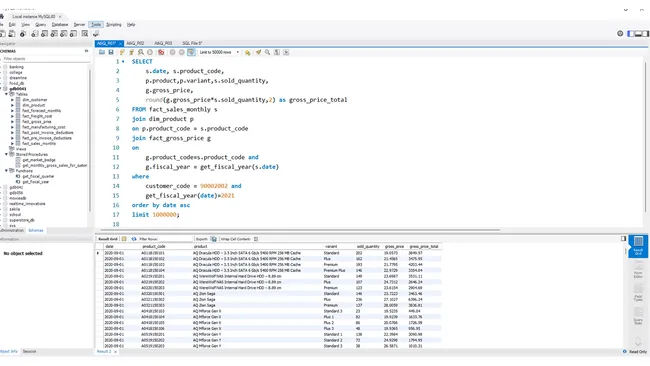Toggle the bottom output panel visibility
650x366 pixels.
point(638,34)
